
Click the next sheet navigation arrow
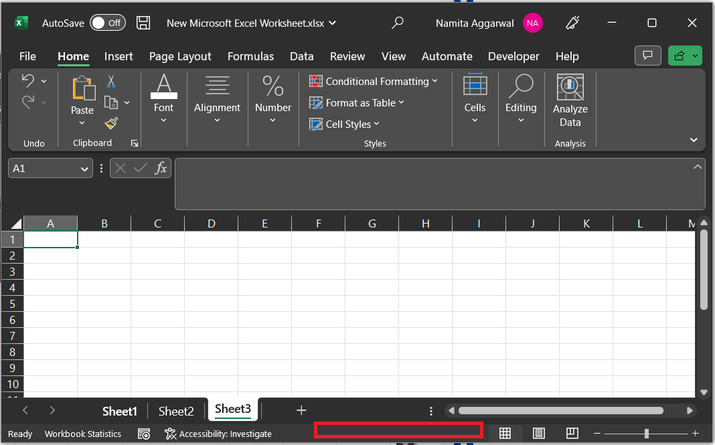52,410
